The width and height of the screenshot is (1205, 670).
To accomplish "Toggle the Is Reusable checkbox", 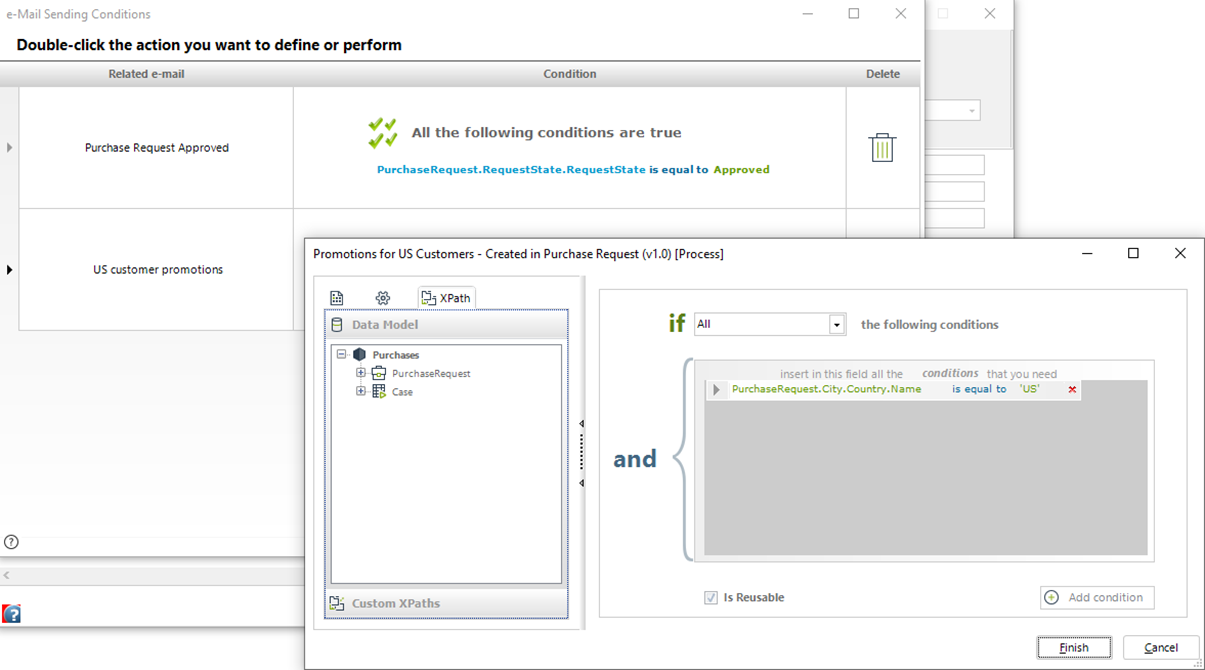I will tap(711, 598).
